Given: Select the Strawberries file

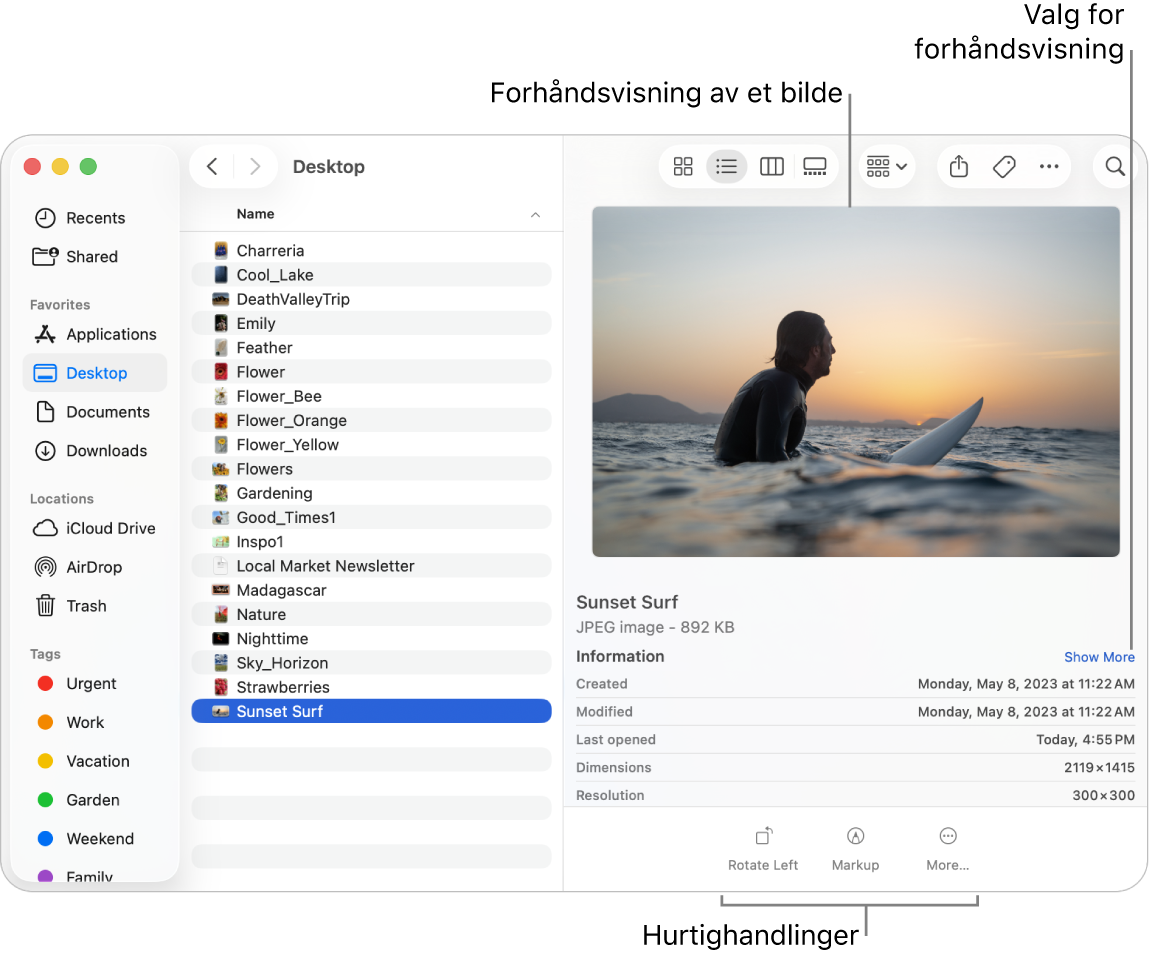Looking at the screenshot, I should point(283,687).
